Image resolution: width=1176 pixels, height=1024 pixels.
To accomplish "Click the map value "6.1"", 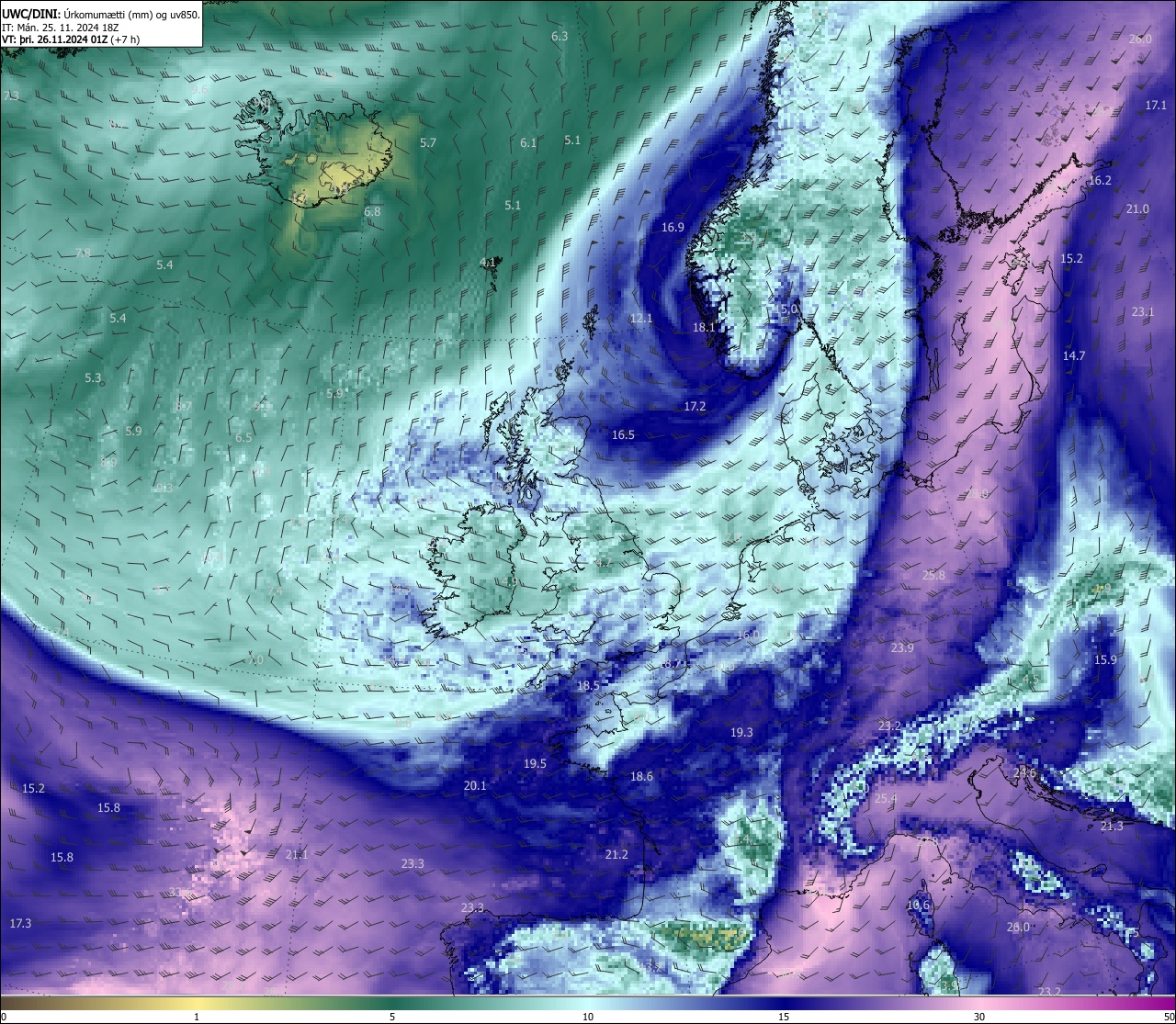I will point(528,143).
